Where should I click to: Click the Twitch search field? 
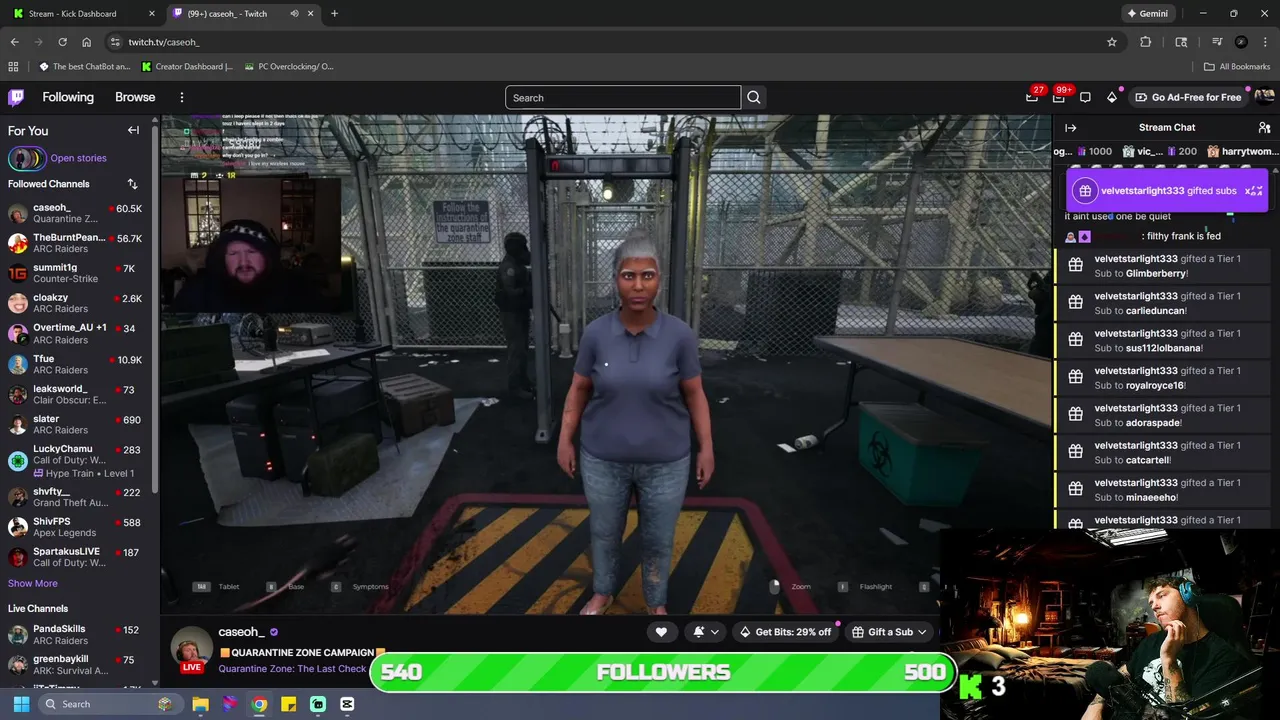[x=623, y=97]
